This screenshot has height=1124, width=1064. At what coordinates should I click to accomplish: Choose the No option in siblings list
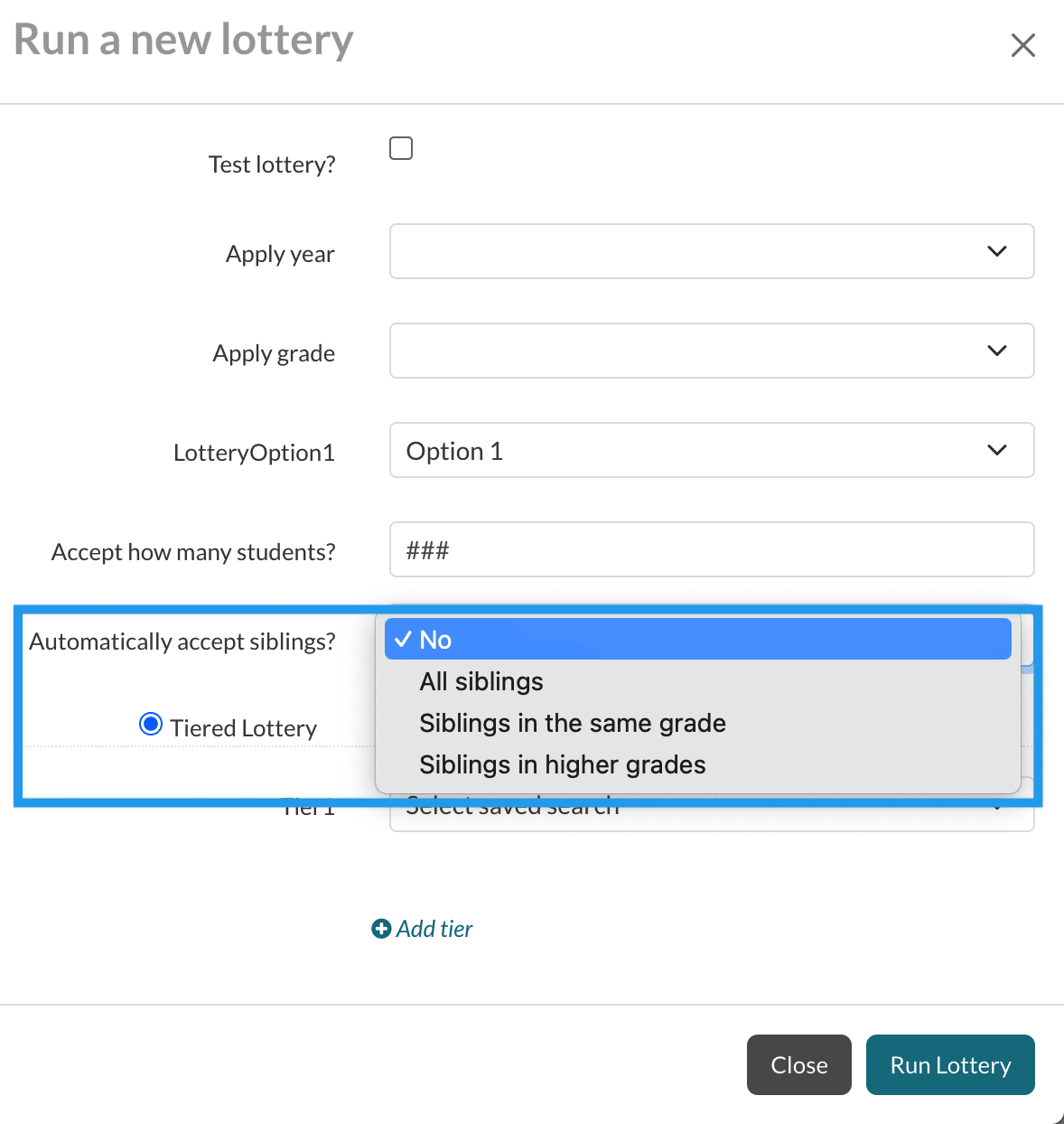coord(697,640)
